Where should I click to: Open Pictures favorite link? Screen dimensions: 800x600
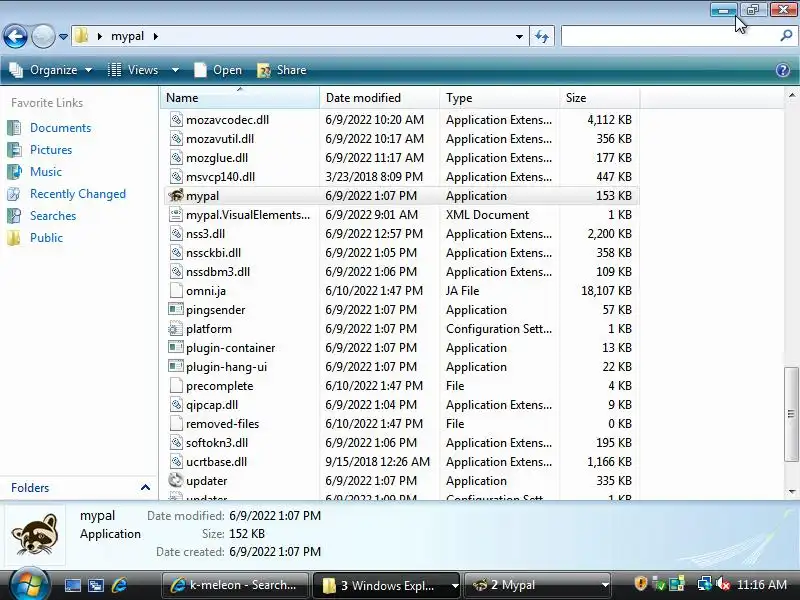point(51,149)
